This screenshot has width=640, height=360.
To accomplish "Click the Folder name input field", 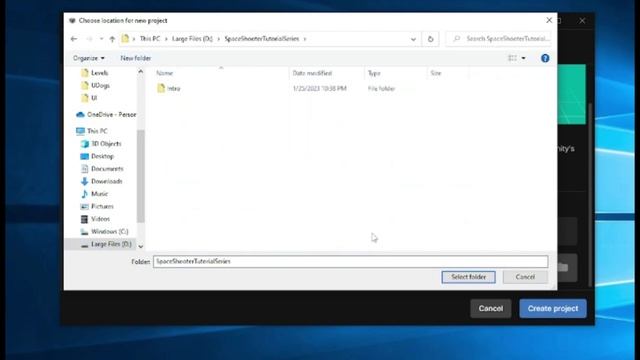I will pos(351,261).
